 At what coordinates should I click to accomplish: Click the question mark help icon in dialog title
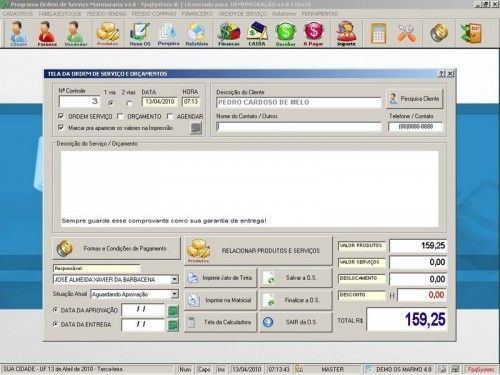(x=441, y=74)
